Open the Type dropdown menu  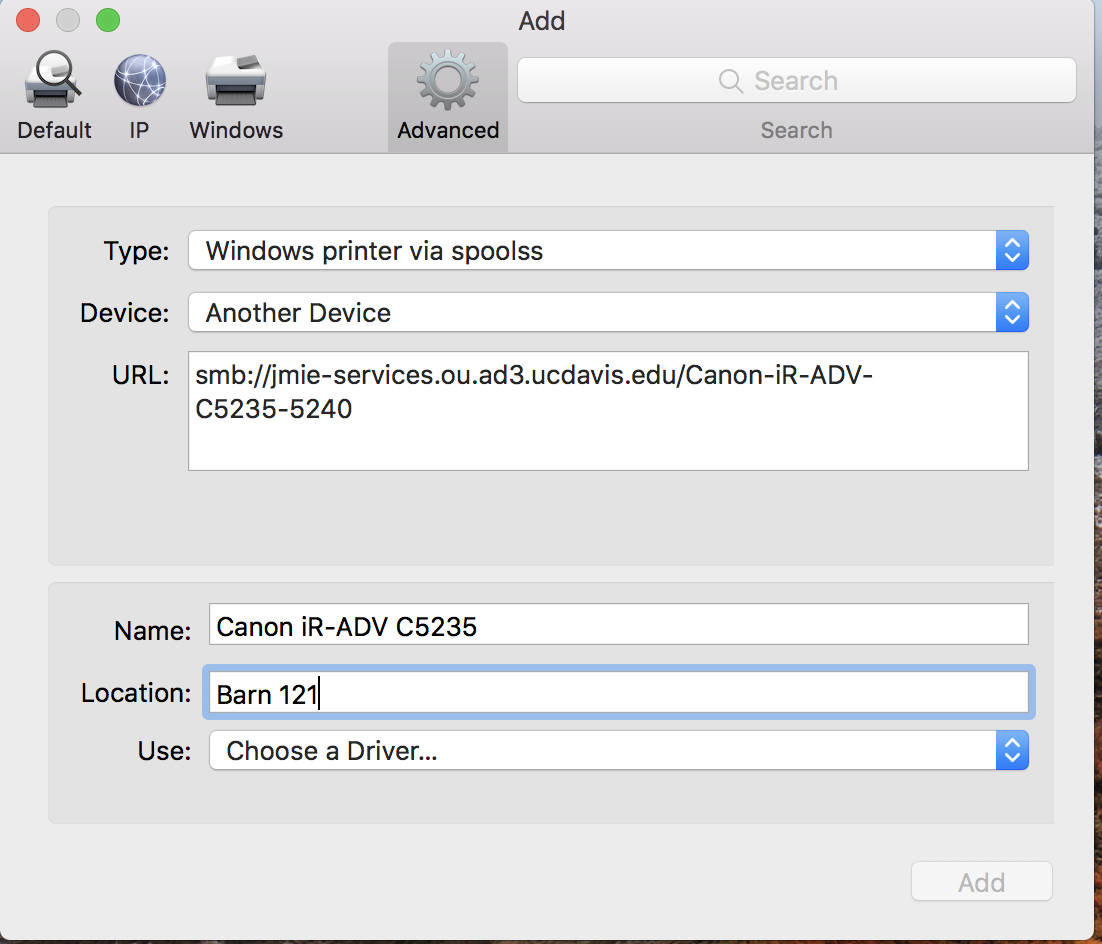click(608, 250)
